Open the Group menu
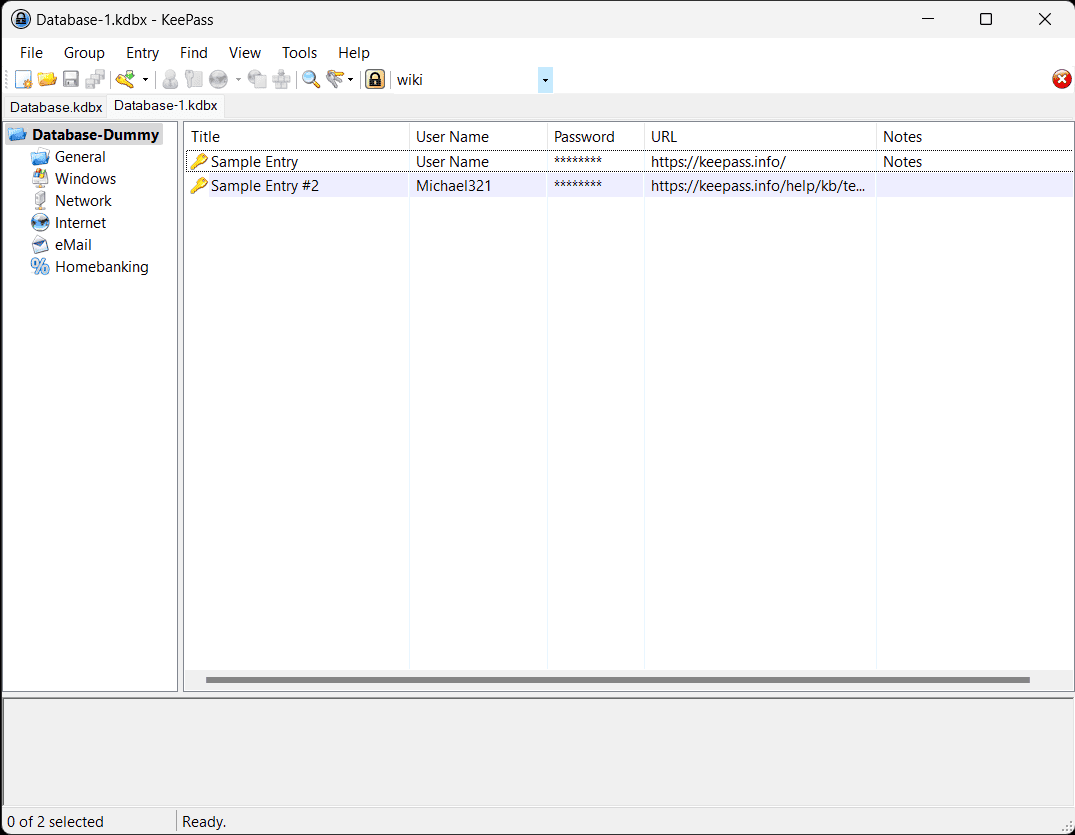Viewport: 1075px width, 835px height. [x=84, y=53]
